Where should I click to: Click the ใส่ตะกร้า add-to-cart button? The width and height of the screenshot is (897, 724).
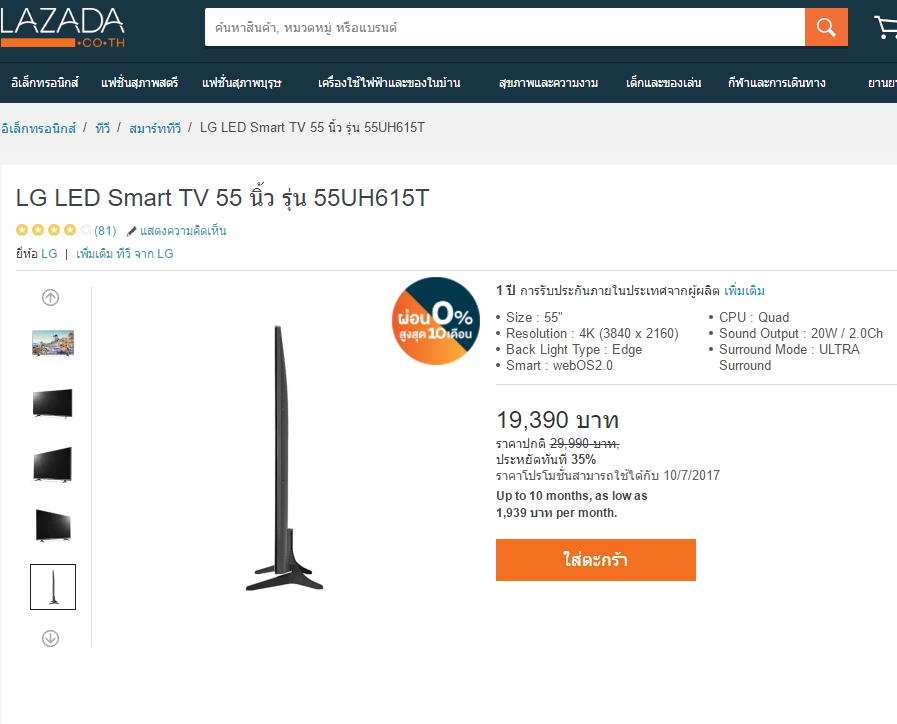(x=596, y=560)
